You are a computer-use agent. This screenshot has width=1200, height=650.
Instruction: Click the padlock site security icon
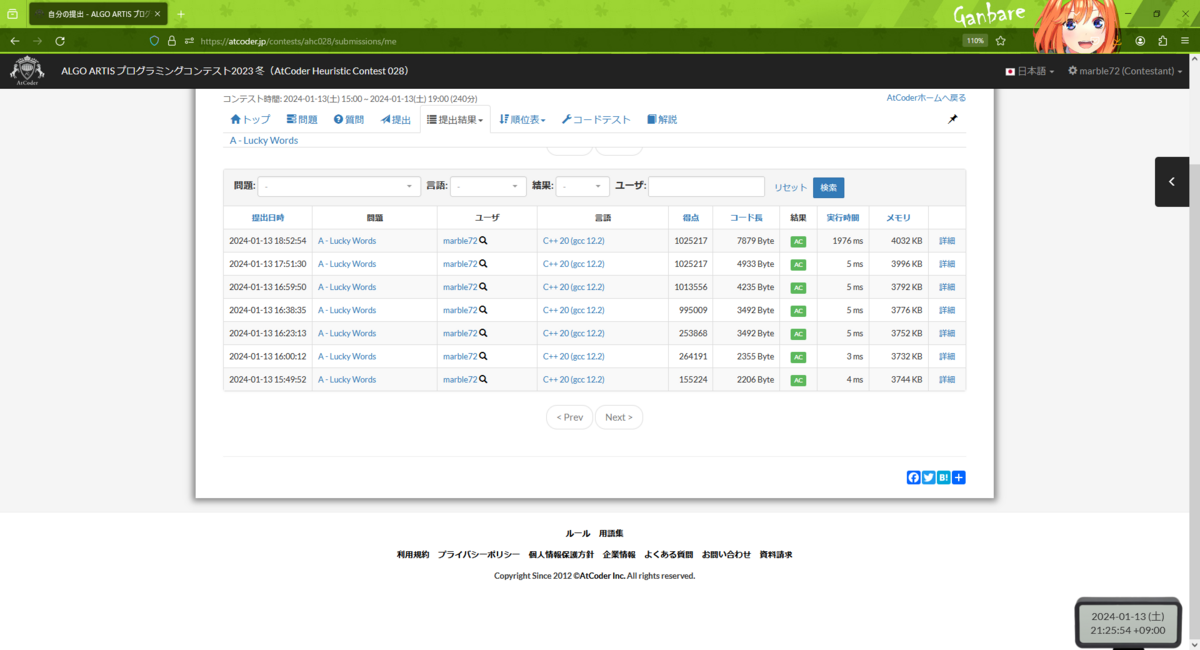pyautogui.click(x=171, y=41)
